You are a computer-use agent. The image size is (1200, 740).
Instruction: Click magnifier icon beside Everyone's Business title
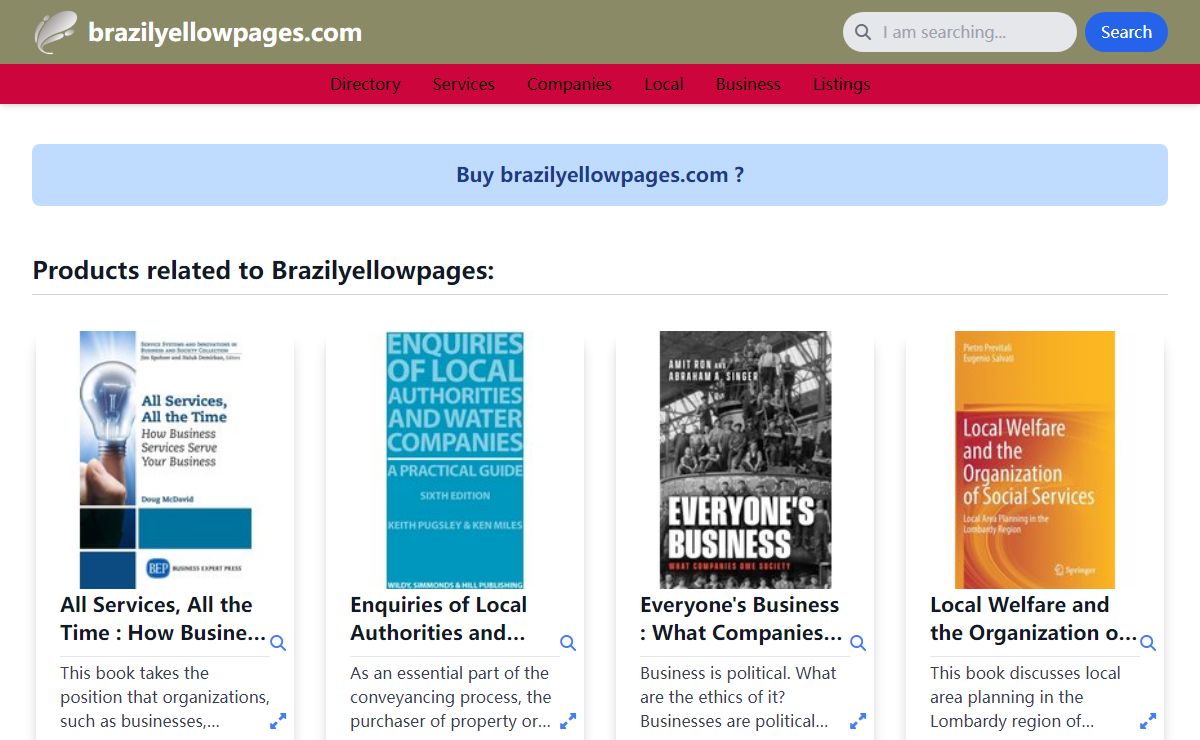coord(858,643)
